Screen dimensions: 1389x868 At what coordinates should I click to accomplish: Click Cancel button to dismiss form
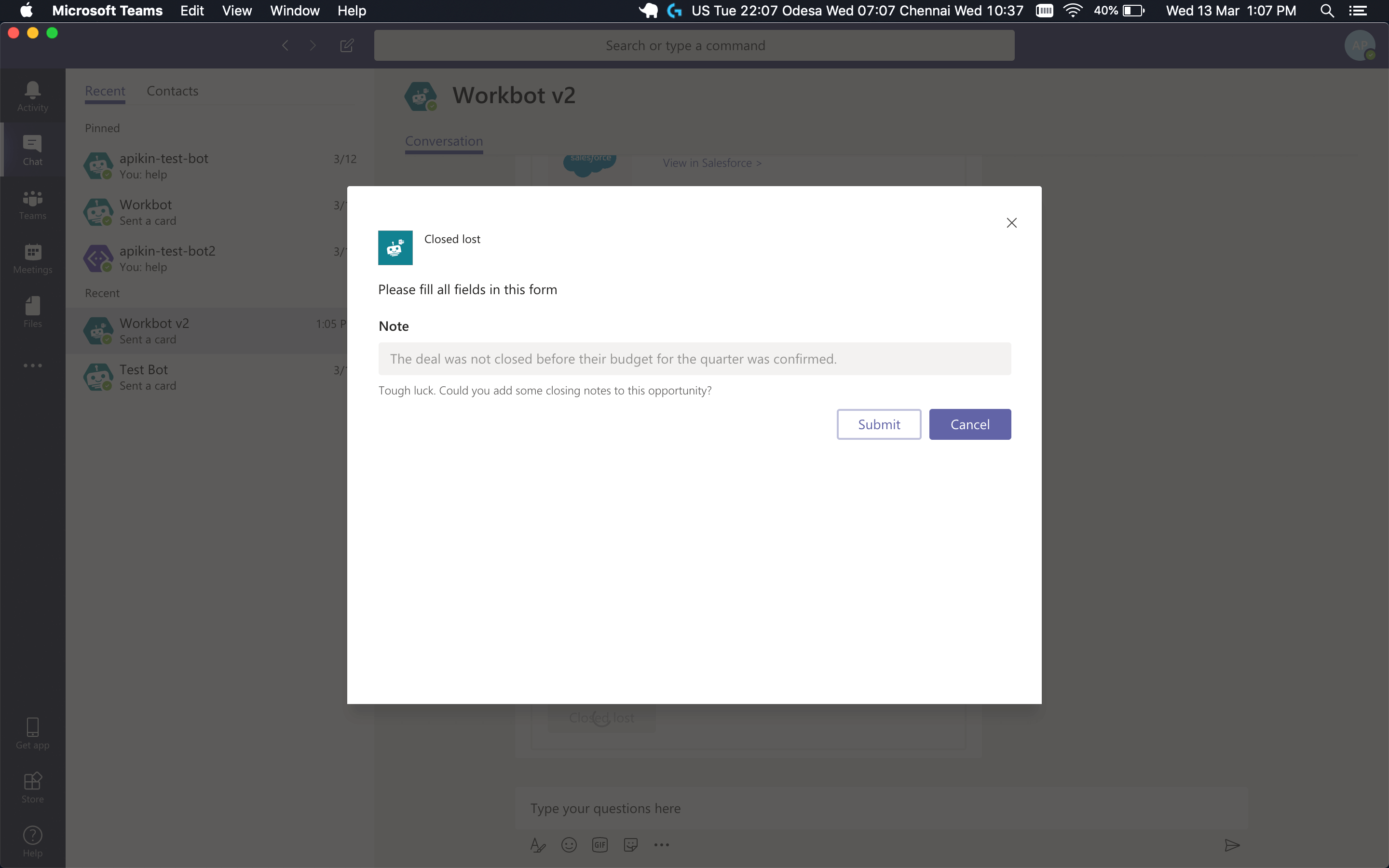969,424
